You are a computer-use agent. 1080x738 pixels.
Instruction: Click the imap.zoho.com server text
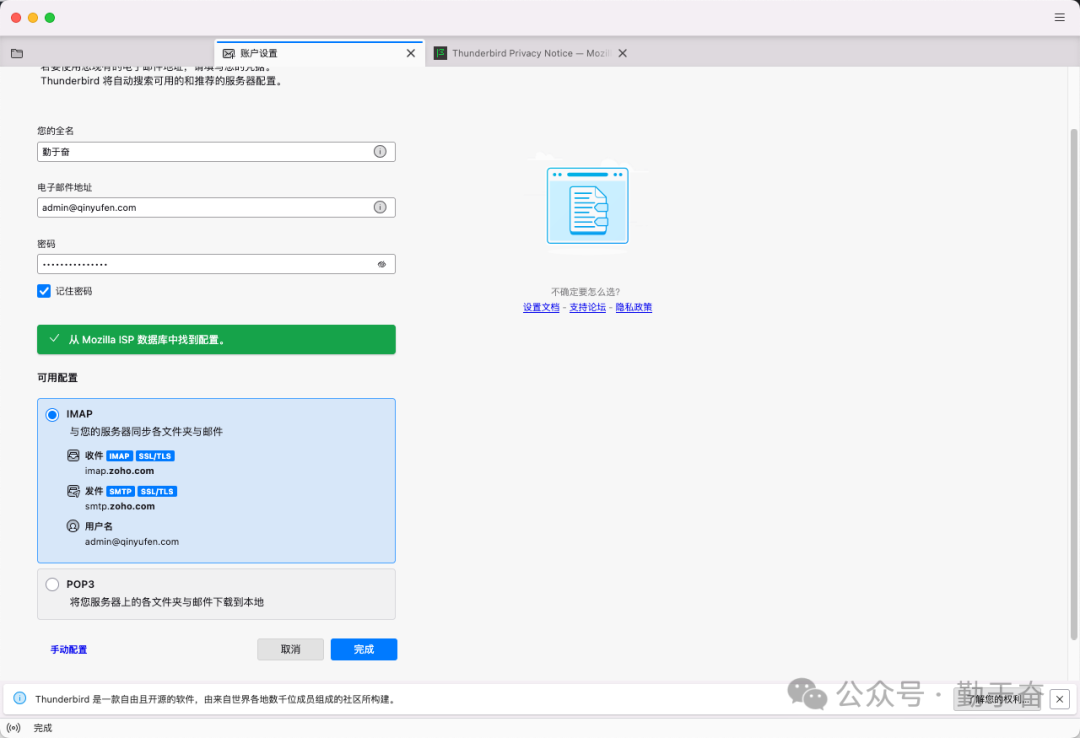click(120, 471)
